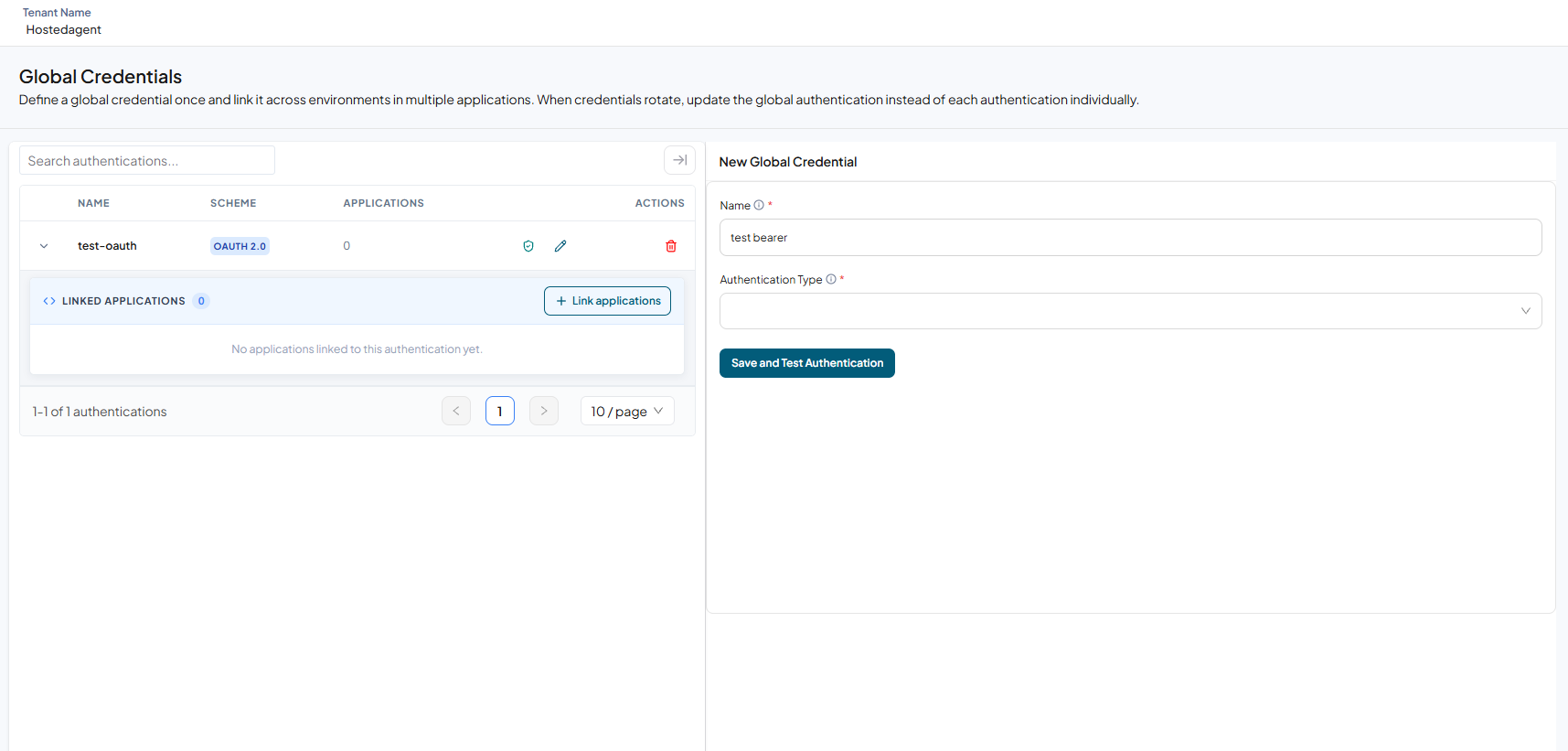Click the Link applications button
The width and height of the screenshot is (1568, 751).
coord(607,301)
